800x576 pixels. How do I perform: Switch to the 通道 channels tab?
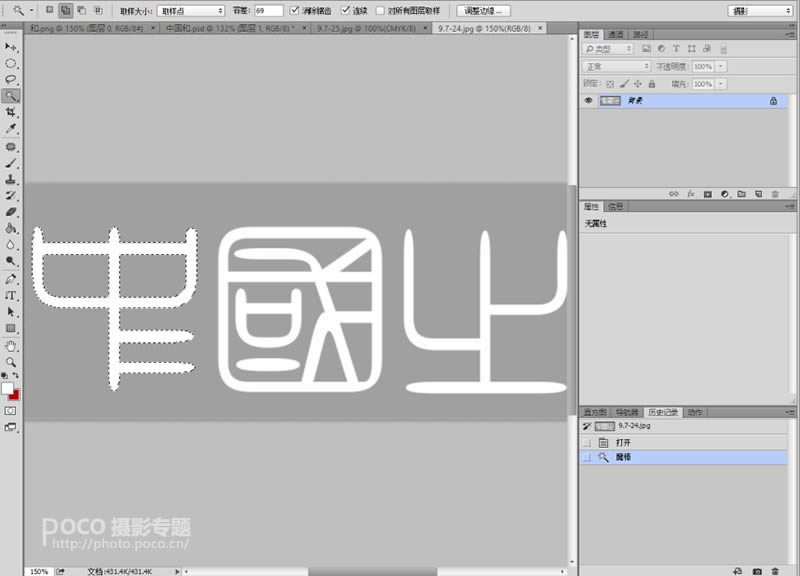(x=616, y=34)
